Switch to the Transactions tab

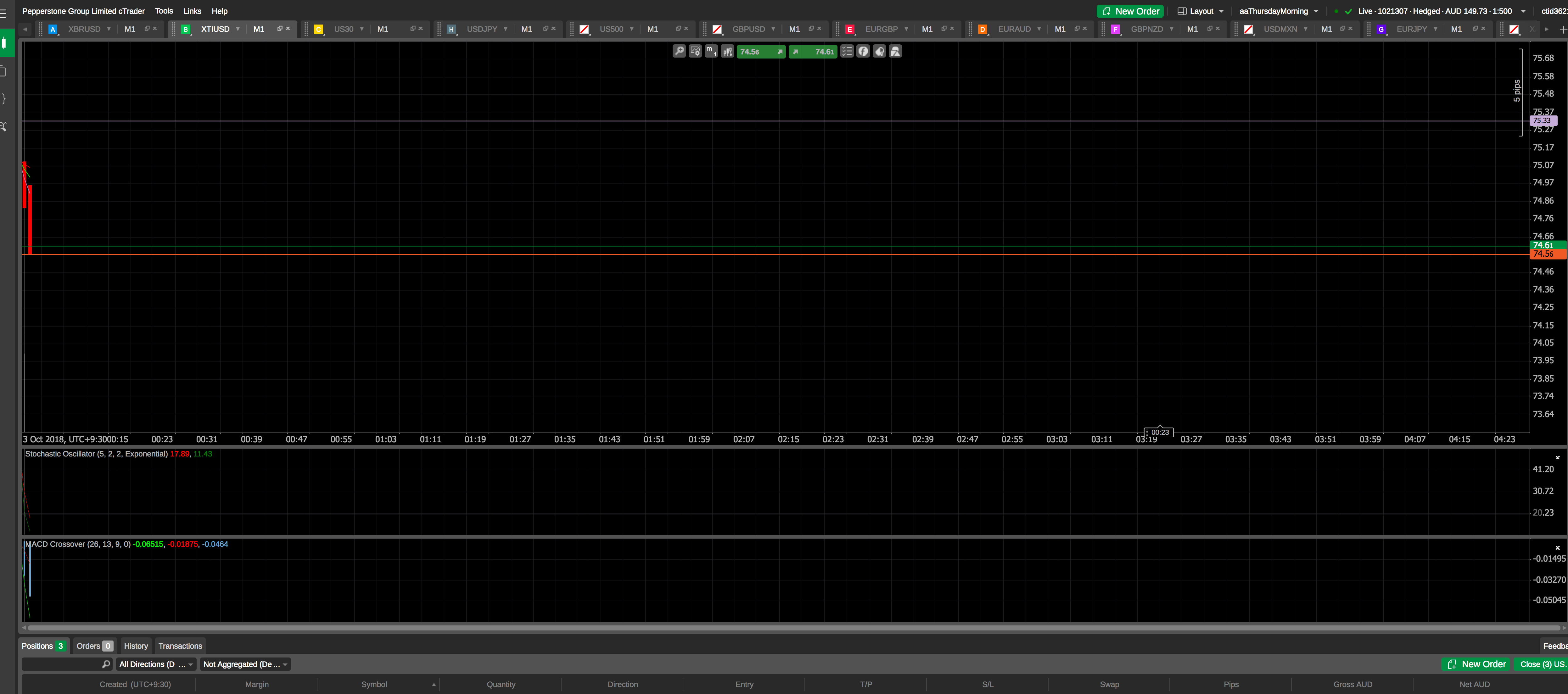point(180,646)
